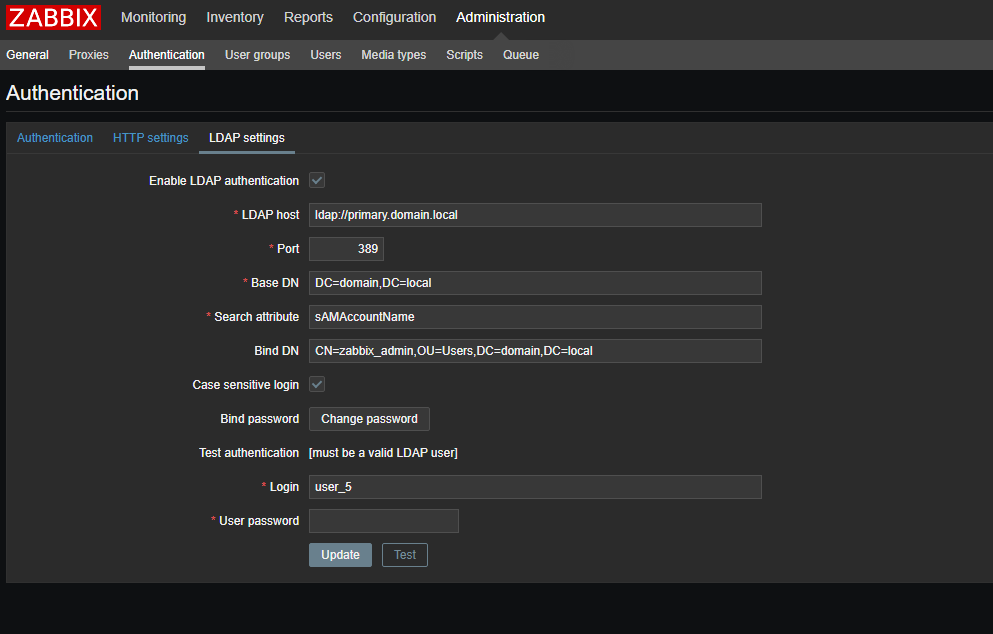Go to User groups submenu
993x634 pixels.
(257, 55)
